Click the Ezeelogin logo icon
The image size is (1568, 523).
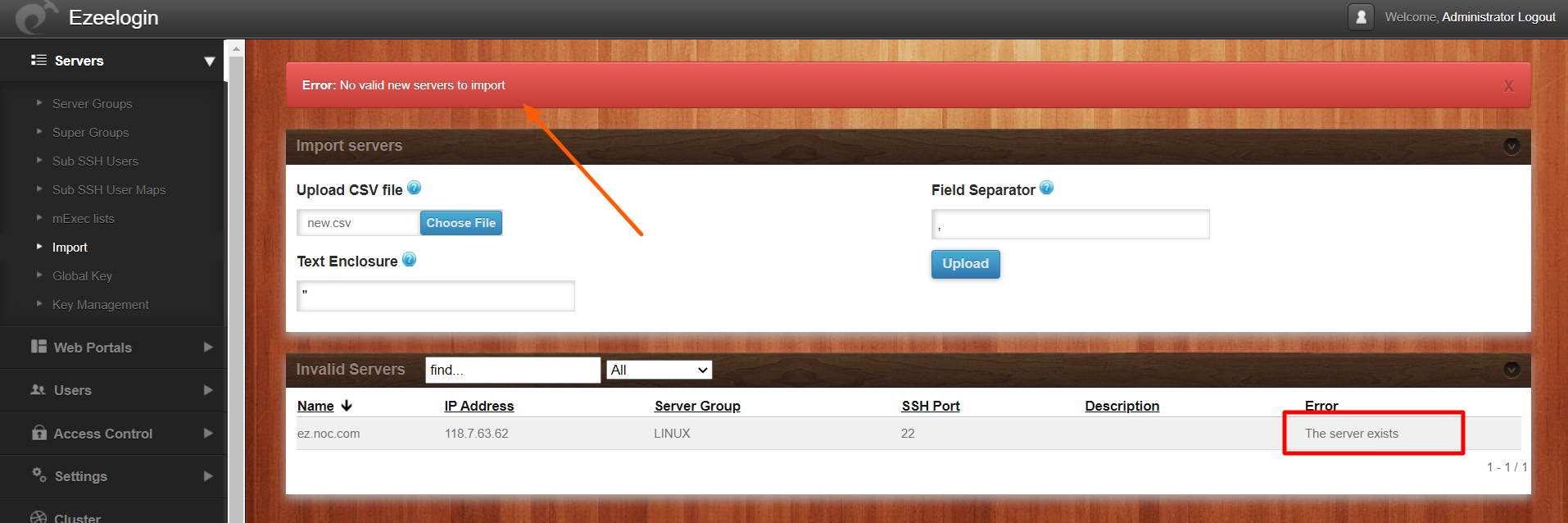(36, 17)
